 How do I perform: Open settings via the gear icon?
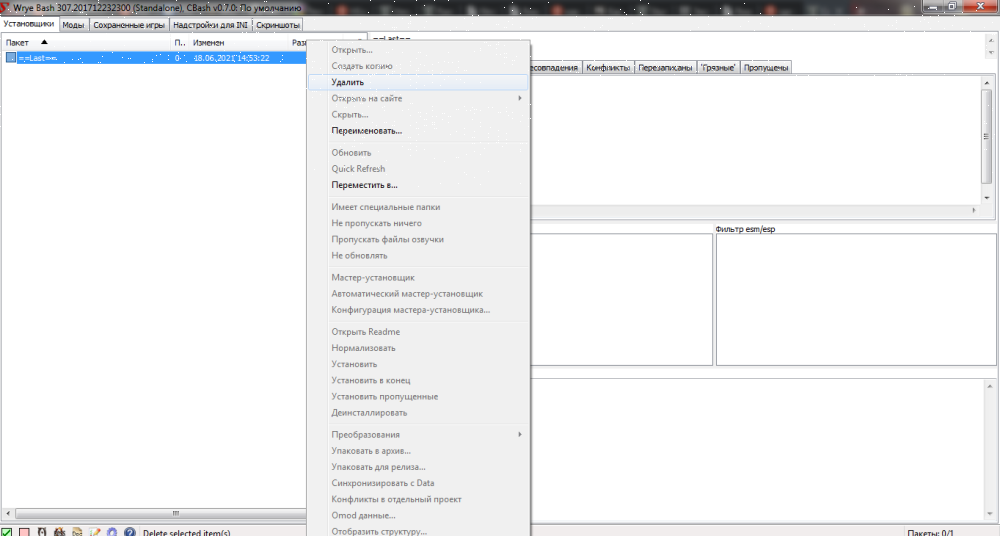(112, 532)
